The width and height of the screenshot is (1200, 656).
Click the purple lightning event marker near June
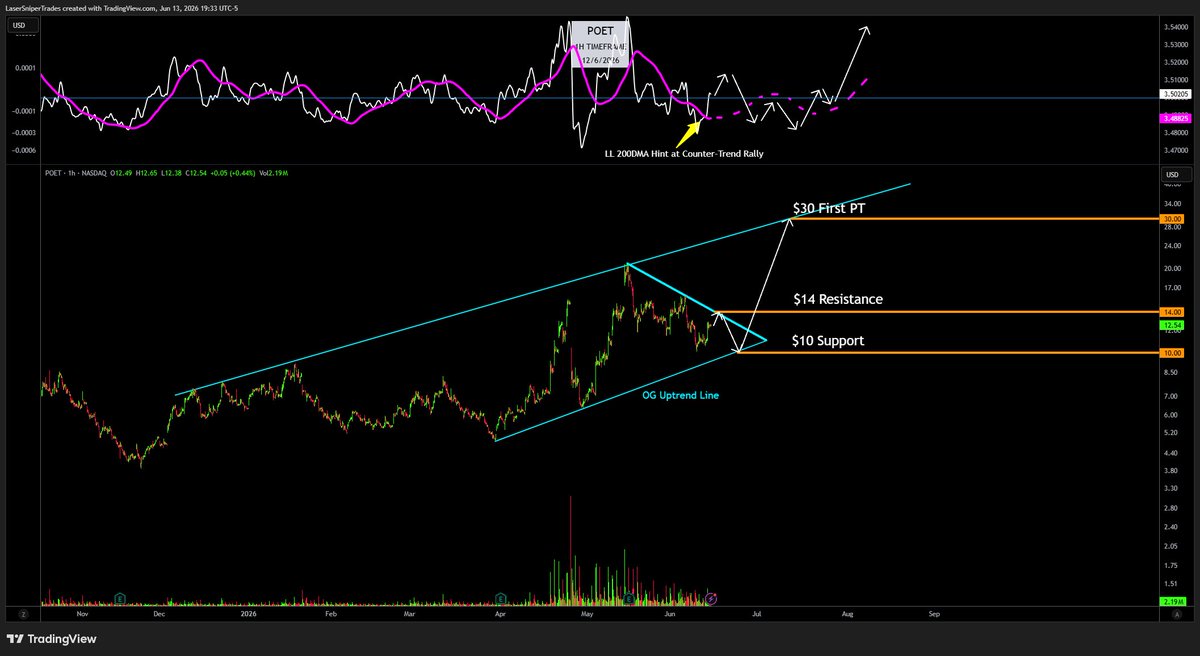pos(711,597)
